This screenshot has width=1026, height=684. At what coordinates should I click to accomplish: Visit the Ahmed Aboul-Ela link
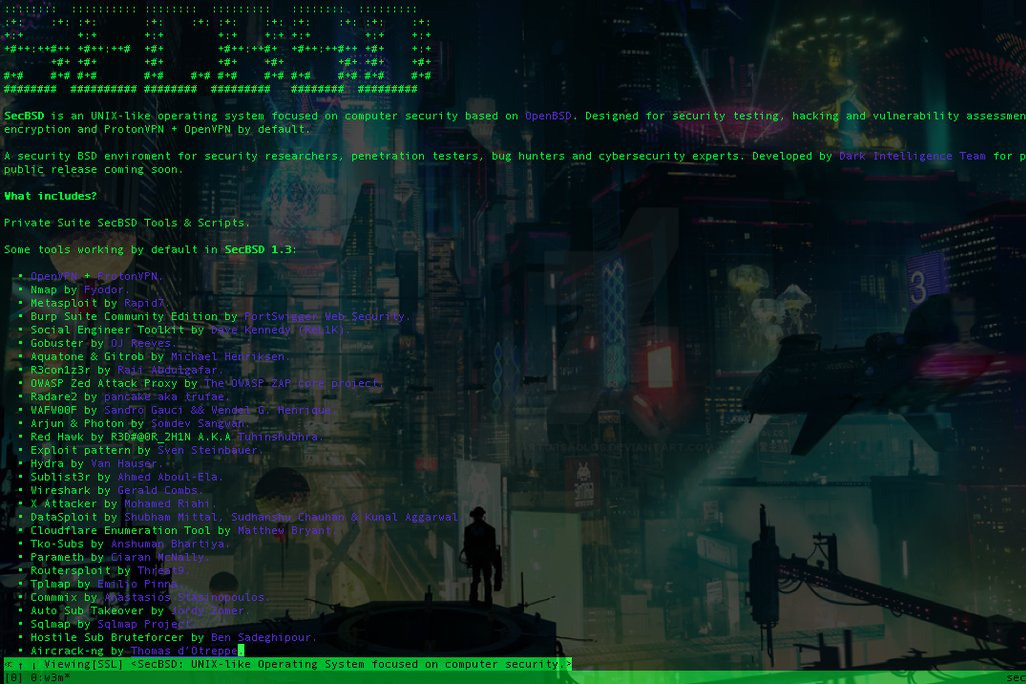coord(168,477)
